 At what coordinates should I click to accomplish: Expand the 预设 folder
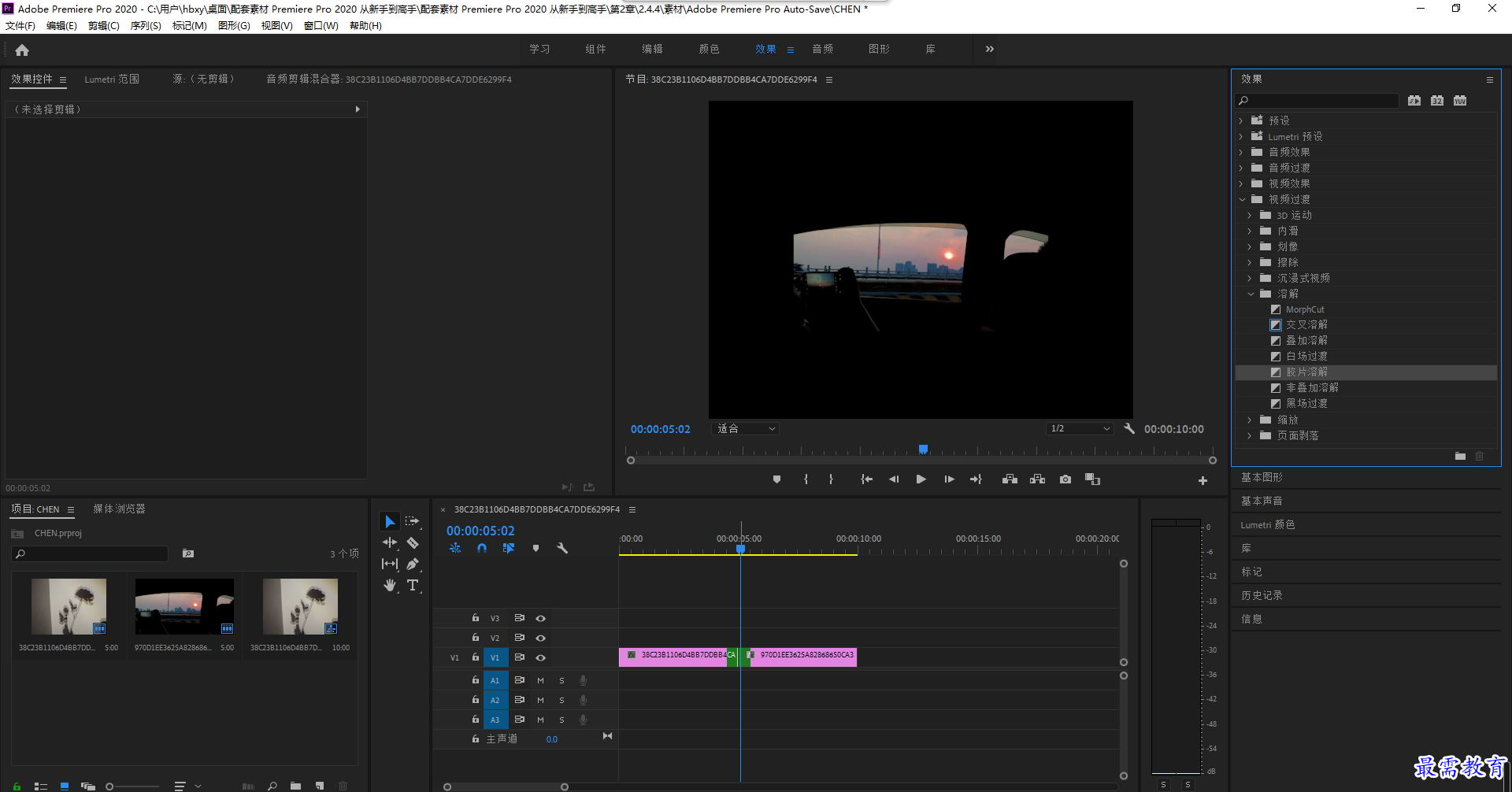(1241, 121)
